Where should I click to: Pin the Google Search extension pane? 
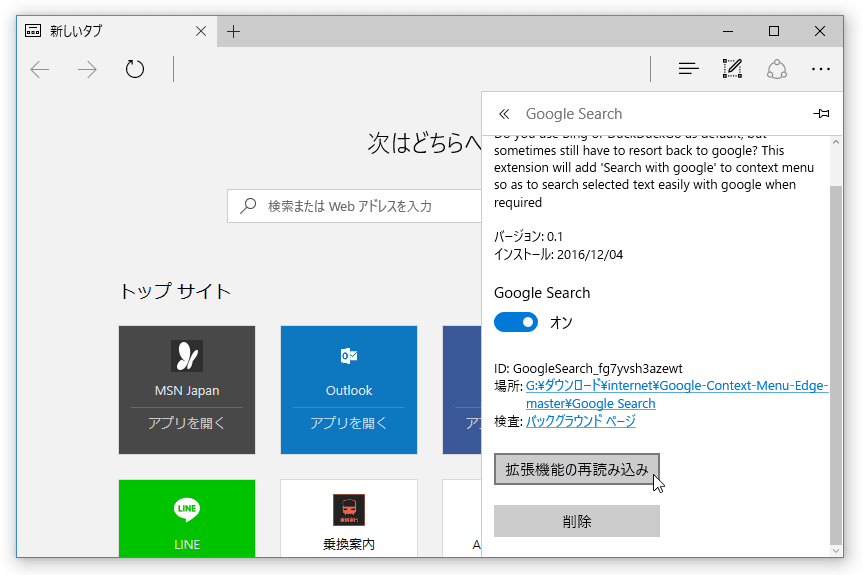821,114
